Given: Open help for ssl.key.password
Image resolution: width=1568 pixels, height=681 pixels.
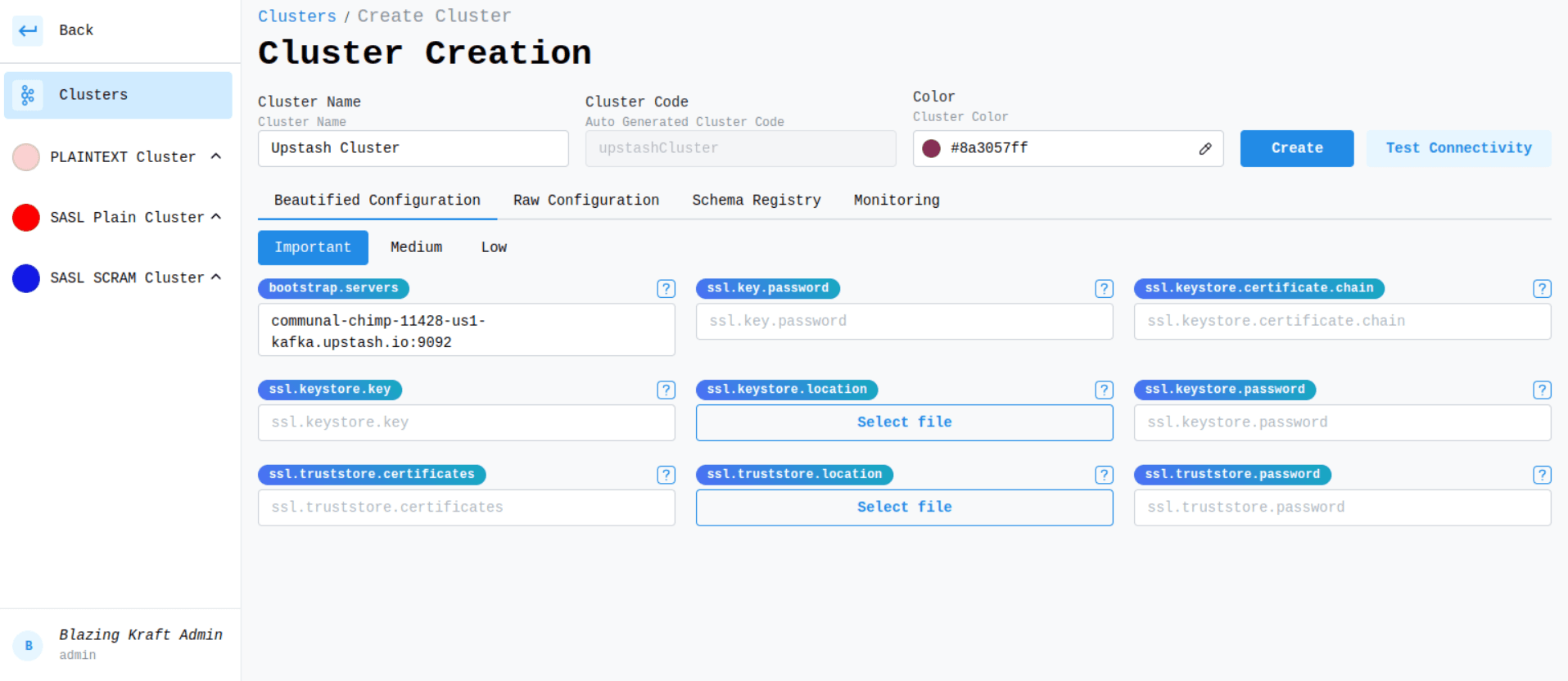Looking at the screenshot, I should click(1104, 288).
